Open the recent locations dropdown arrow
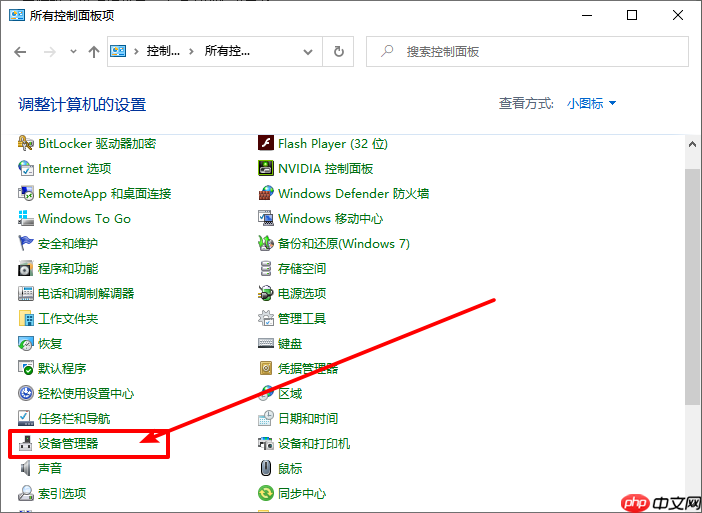The width and height of the screenshot is (702, 513). point(73,52)
